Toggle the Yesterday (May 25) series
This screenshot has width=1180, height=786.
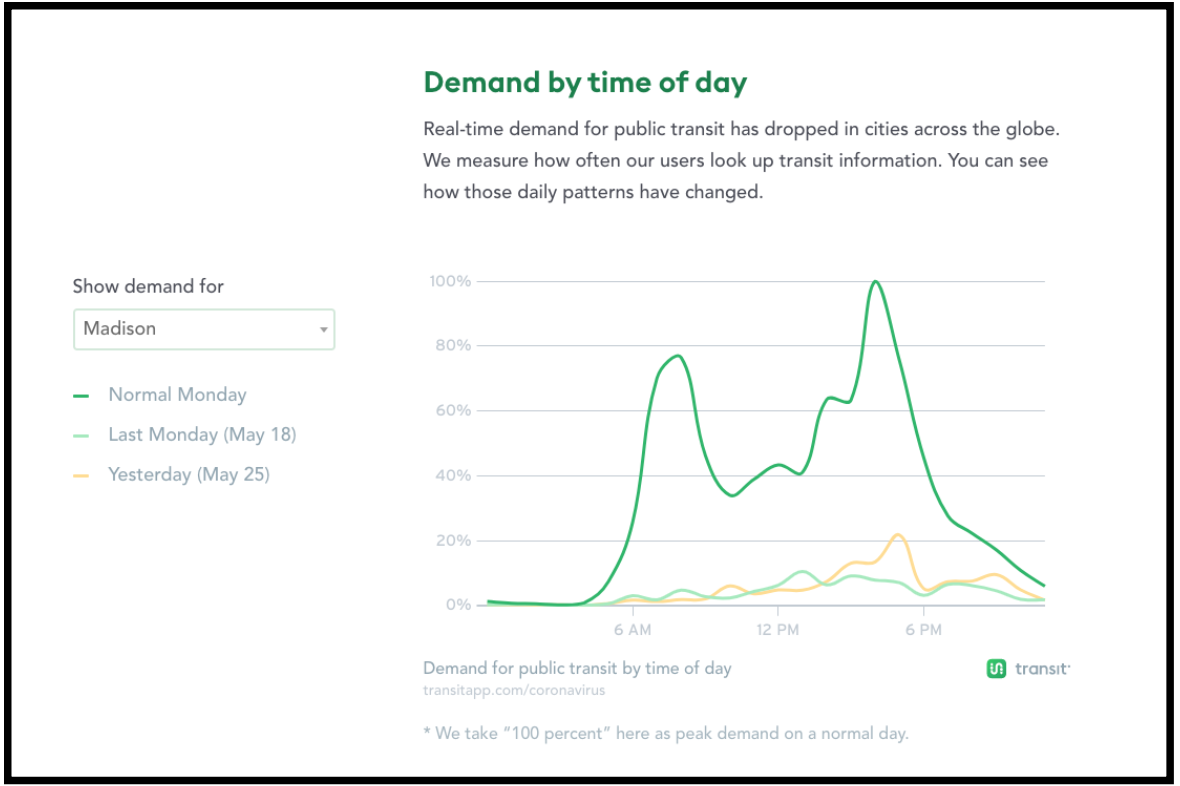[189, 475]
